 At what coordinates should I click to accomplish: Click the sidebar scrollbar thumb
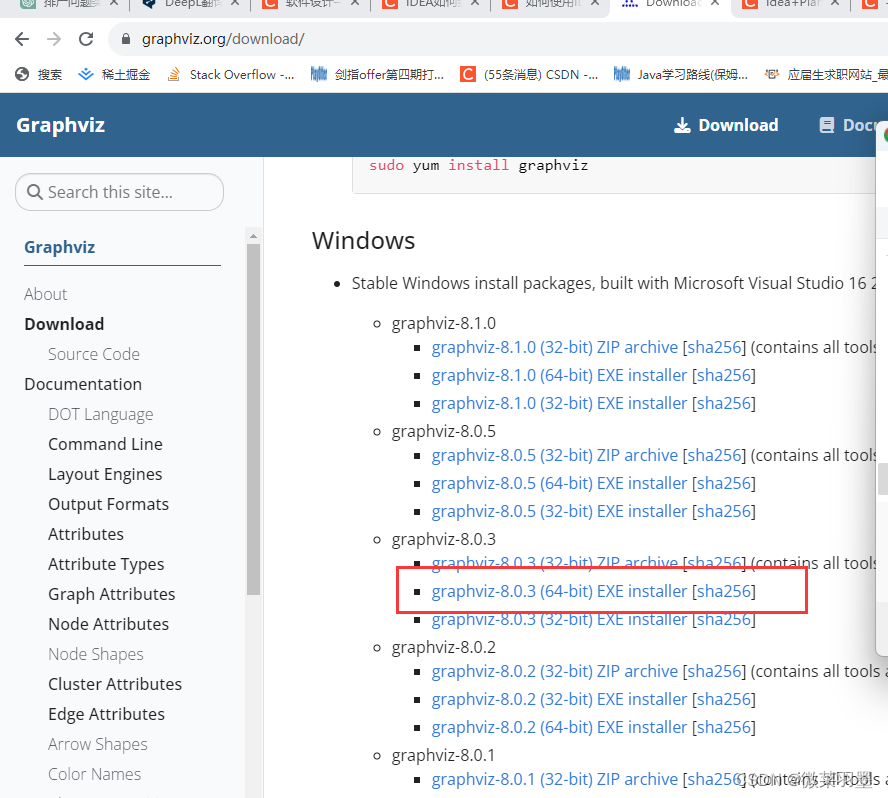click(253, 419)
